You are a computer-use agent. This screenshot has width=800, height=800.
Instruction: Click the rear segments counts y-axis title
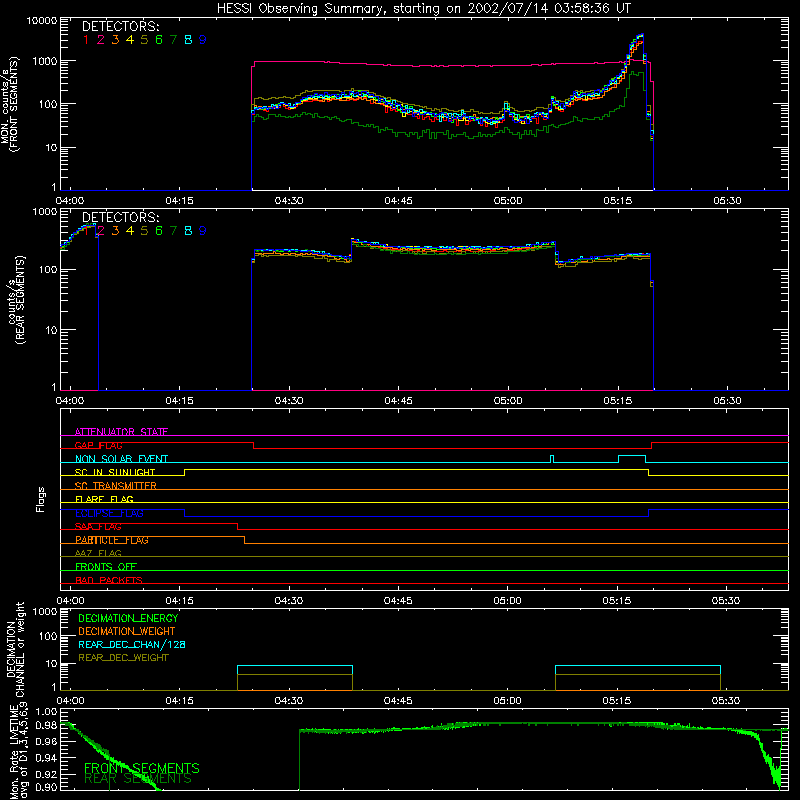[17, 300]
